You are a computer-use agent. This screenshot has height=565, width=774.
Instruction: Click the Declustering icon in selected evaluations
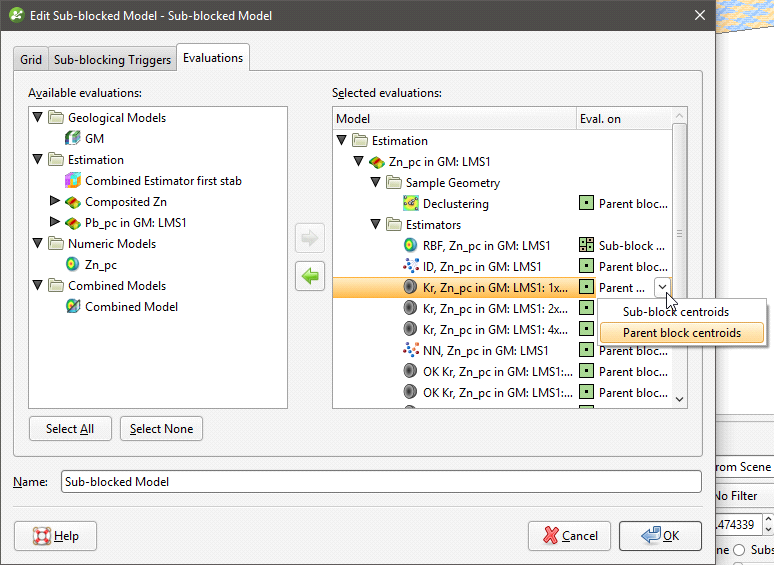[x=410, y=203]
